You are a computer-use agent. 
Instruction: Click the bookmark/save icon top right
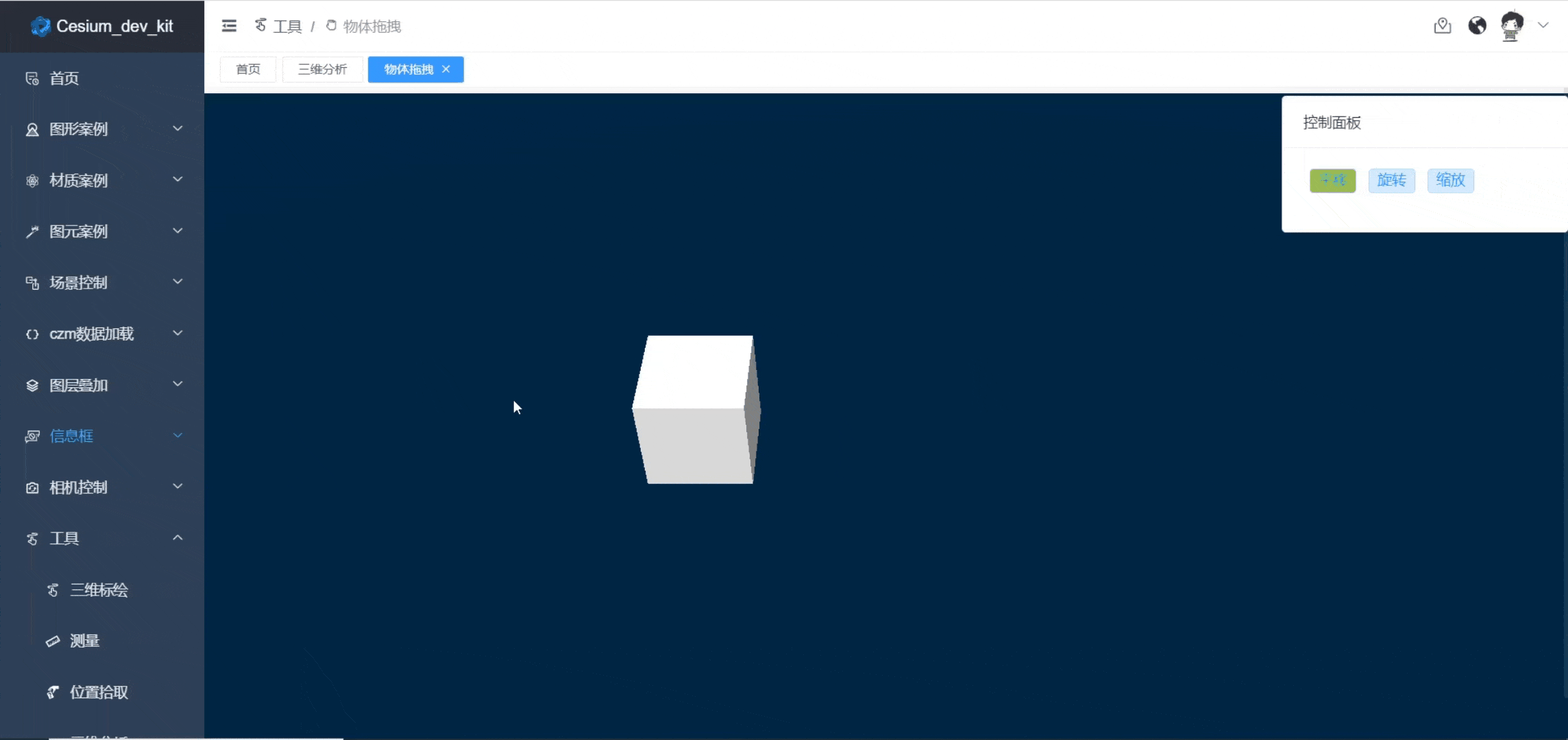(x=1442, y=25)
